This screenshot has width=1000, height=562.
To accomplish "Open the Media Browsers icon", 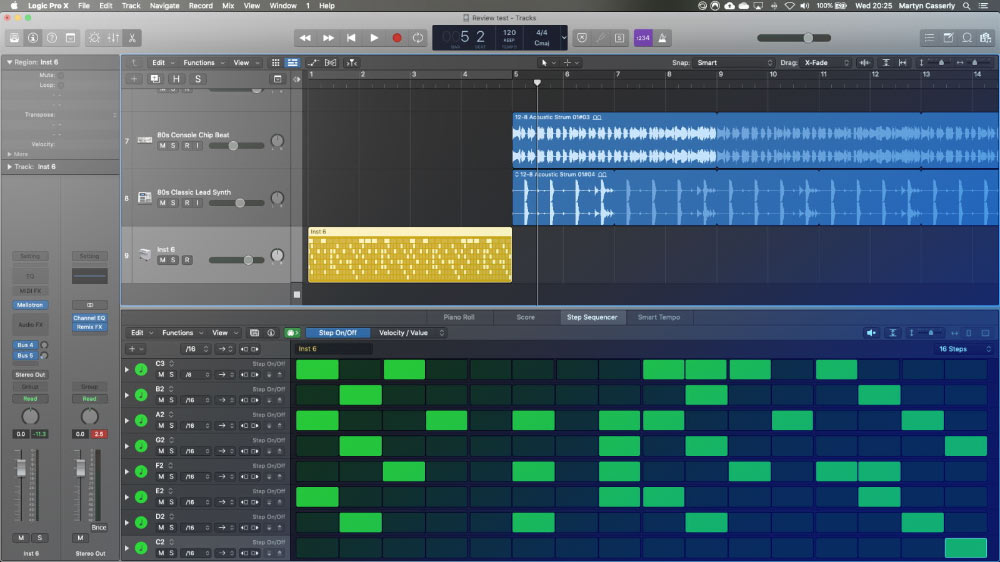I will click(x=986, y=38).
